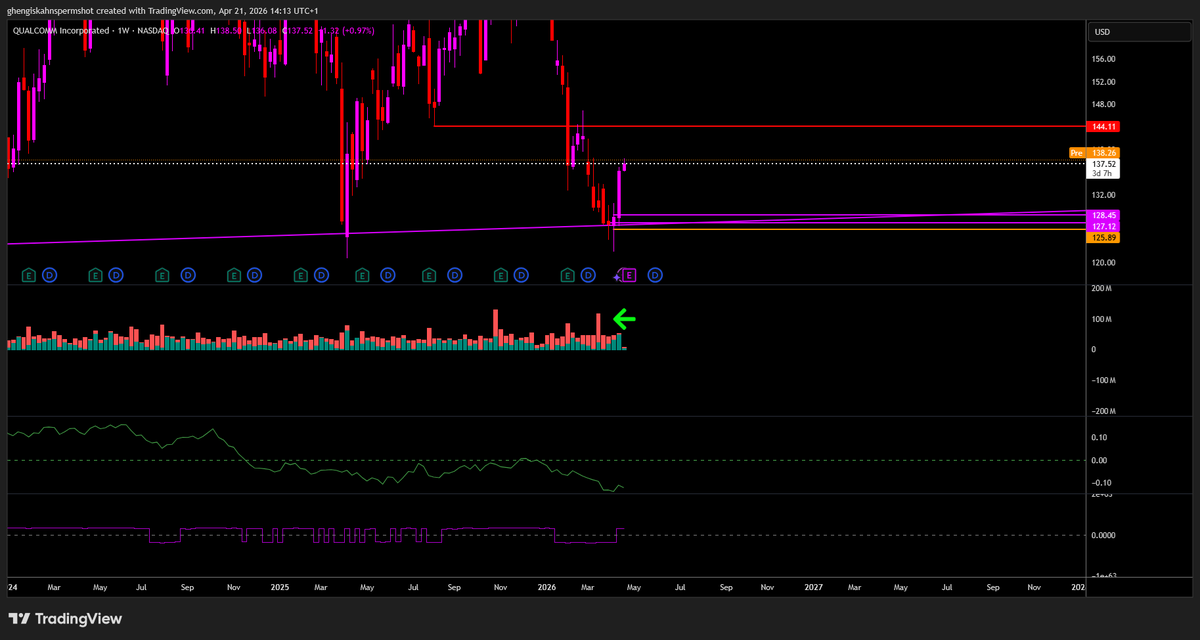Click the orange Pre-market 138.26 label
This screenshot has height=640, width=1200.
(x=1094, y=152)
